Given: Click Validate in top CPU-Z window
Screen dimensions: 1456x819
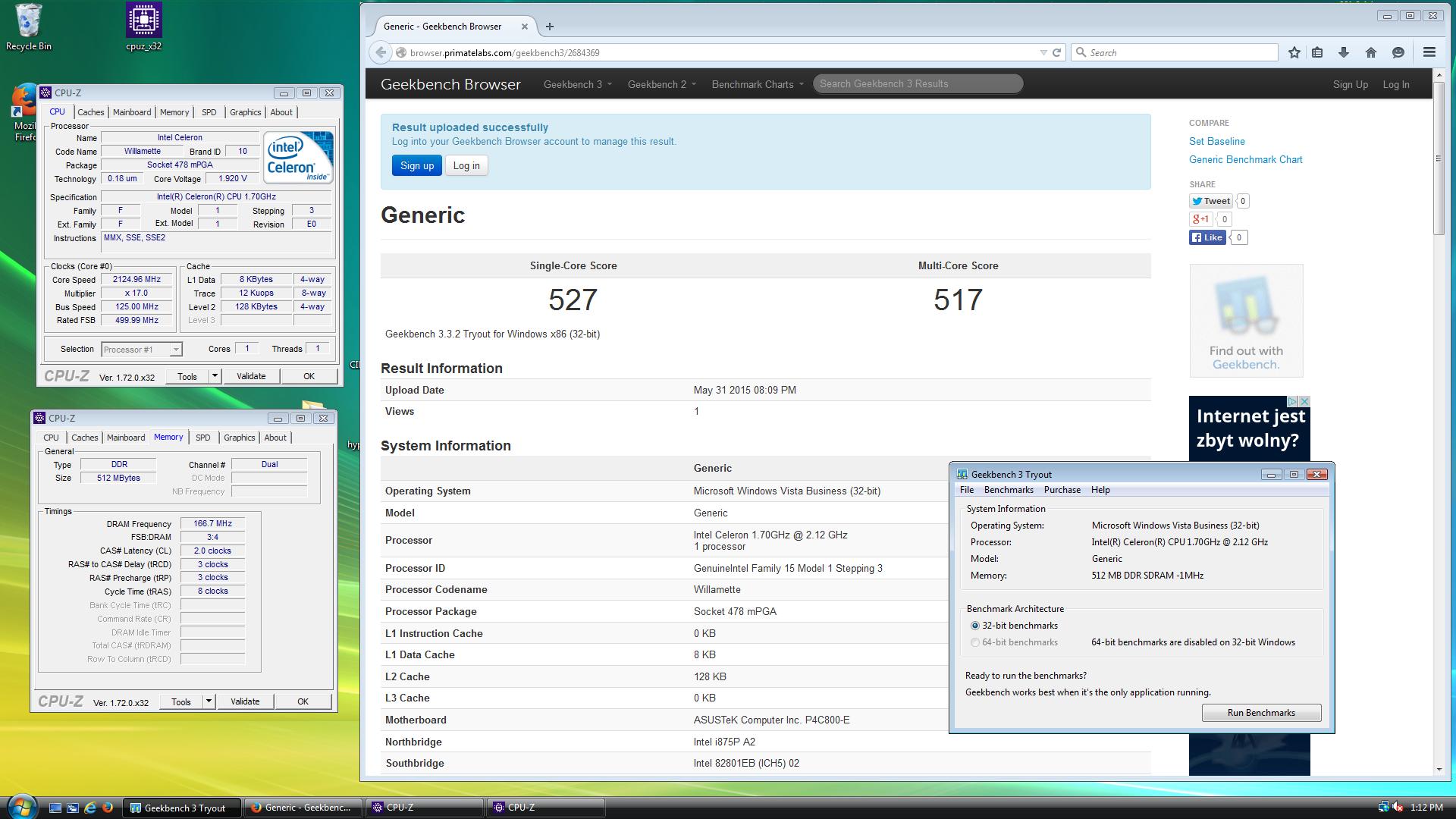Looking at the screenshot, I should (x=251, y=376).
